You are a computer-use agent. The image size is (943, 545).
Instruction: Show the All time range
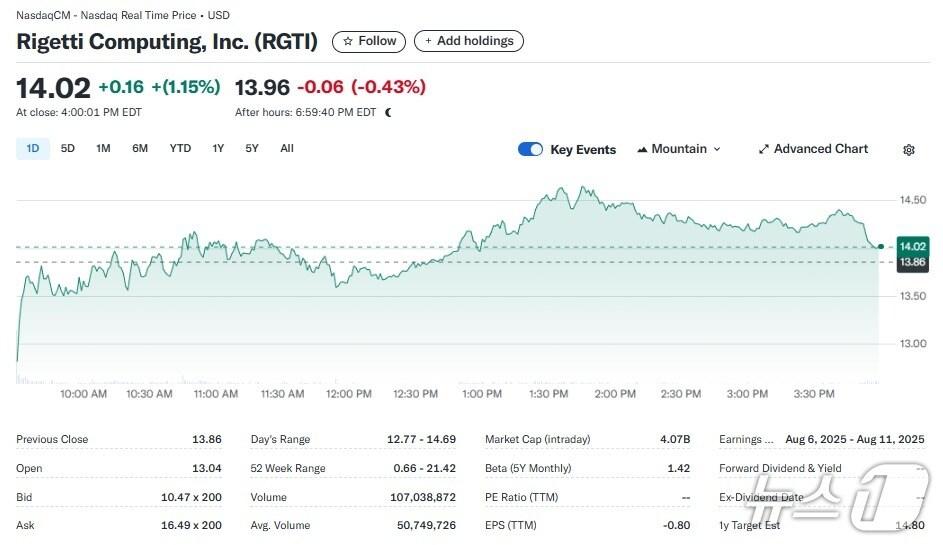[287, 149]
